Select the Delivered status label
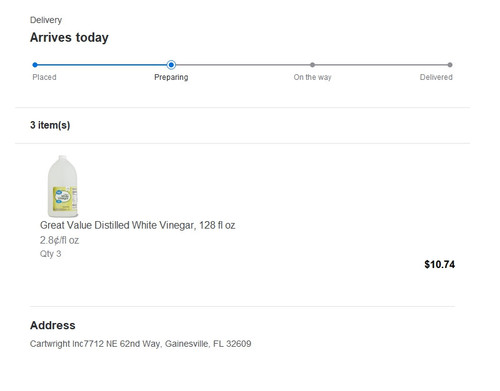The height and width of the screenshot is (391, 500). 436,77
